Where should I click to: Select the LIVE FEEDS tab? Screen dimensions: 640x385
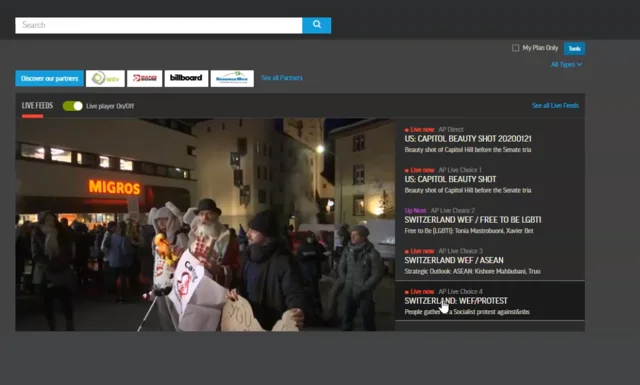[37, 106]
